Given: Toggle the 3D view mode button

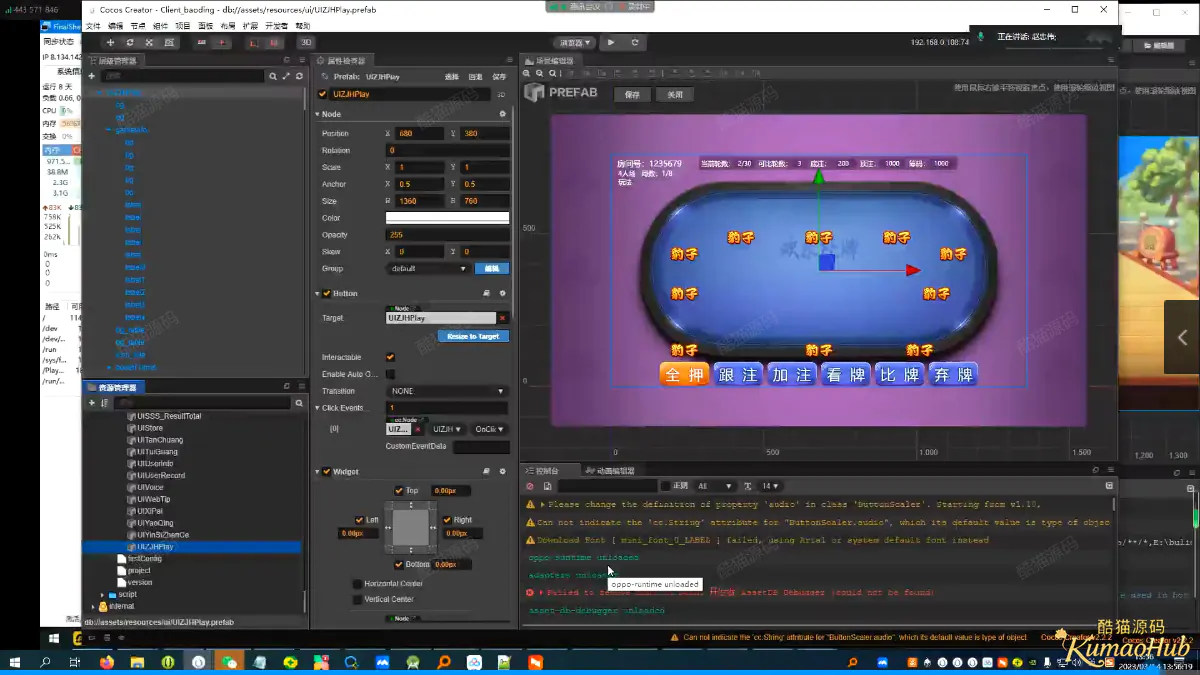Looking at the screenshot, I should pos(306,43).
